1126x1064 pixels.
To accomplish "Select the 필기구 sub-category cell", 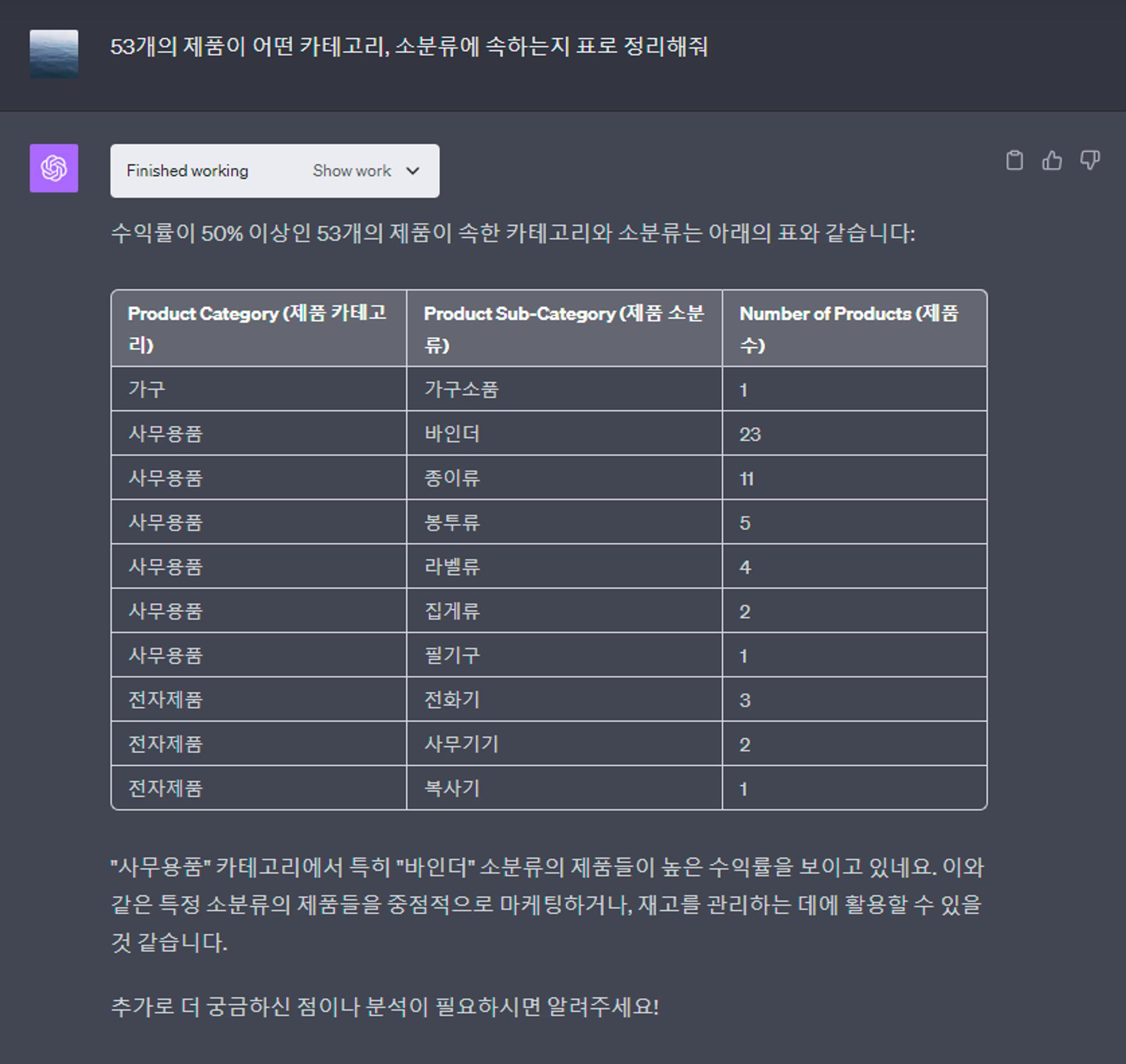I will [564, 655].
